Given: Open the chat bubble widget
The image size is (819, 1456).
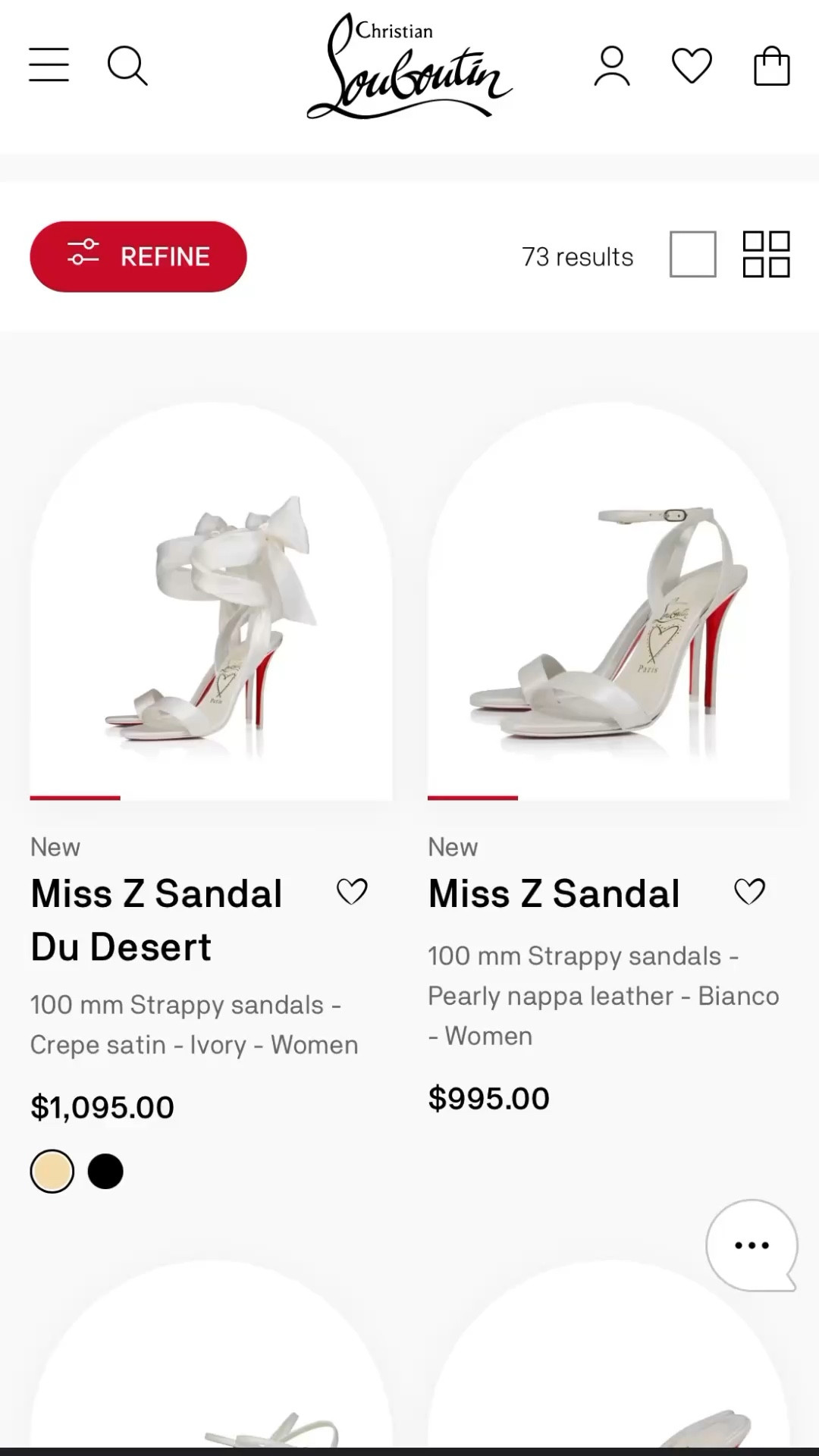Looking at the screenshot, I should 751,1245.
